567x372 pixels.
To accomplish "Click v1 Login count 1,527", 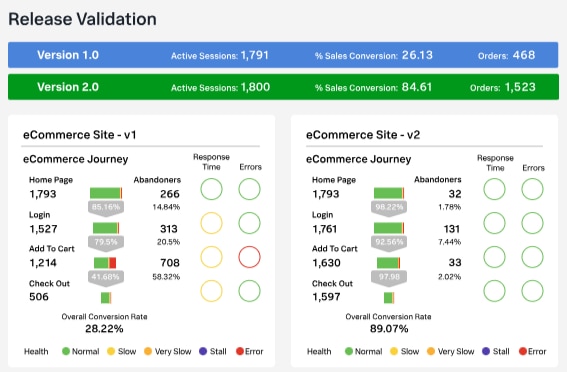I will (x=43, y=229).
